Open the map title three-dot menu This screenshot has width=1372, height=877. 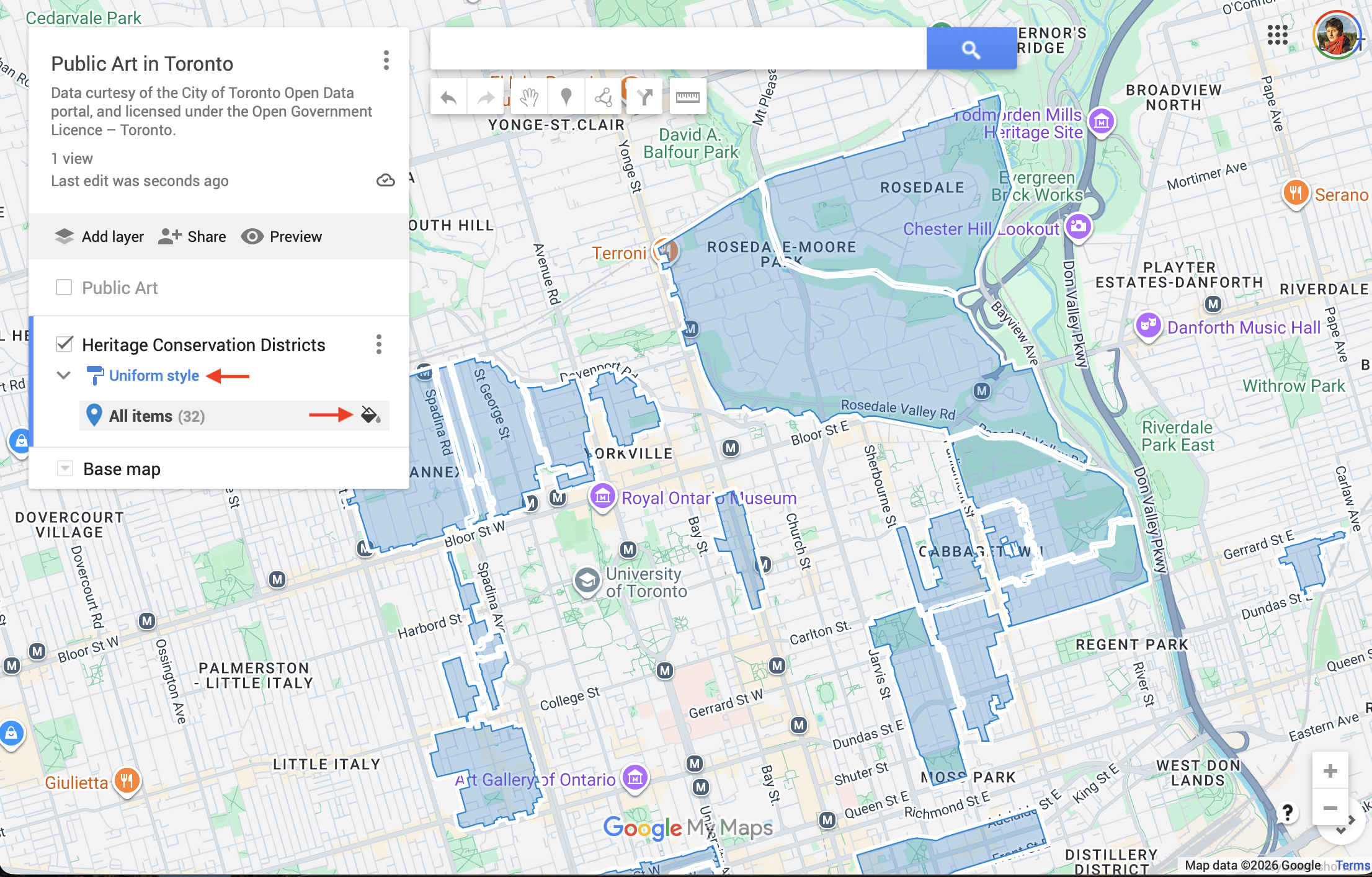[386, 61]
